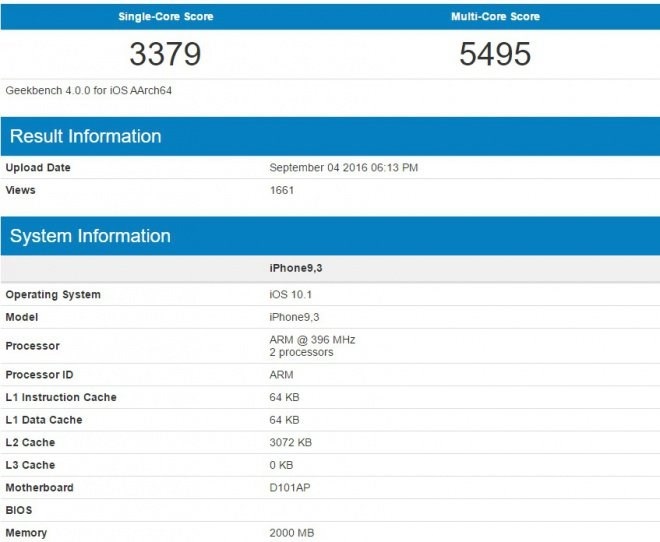Click the BIOS row label
Viewport: 660px width, 542px height.
[x=19, y=510]
